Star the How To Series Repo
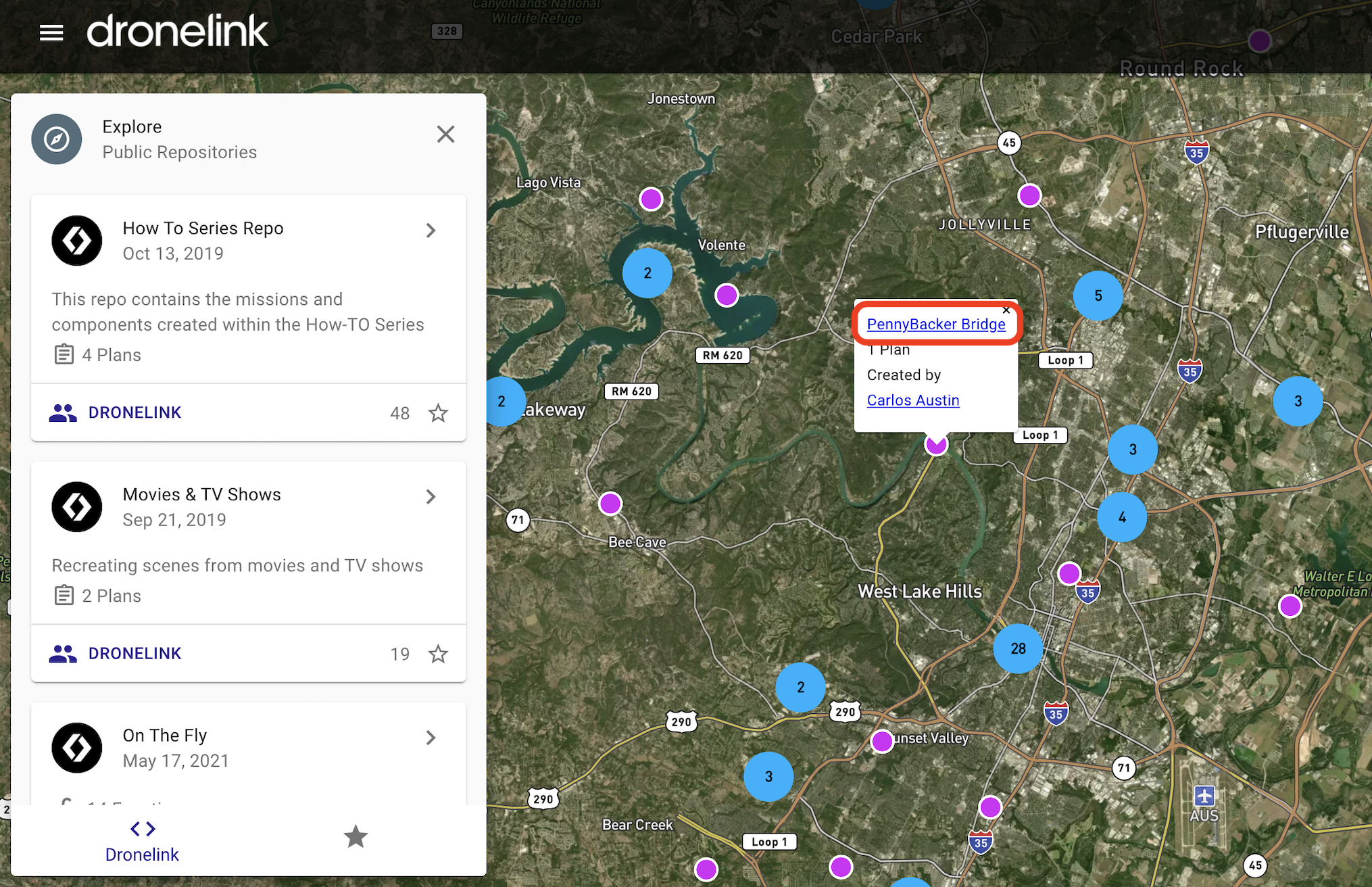The height and width of the screenshot is (887, 1372). [x=439, y=412]
